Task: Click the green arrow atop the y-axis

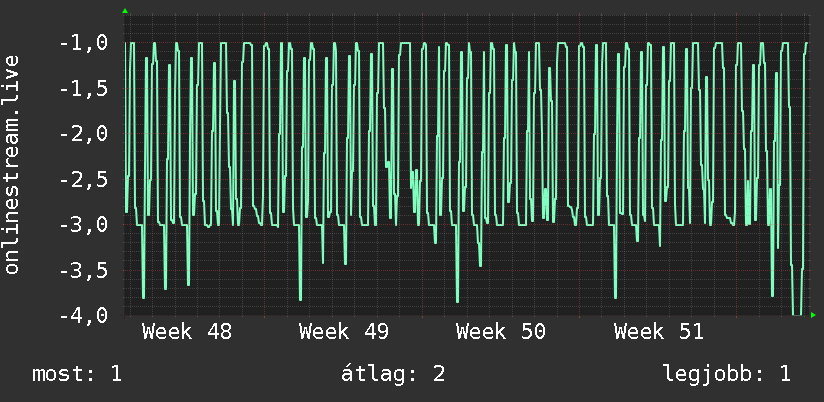Action: [x=125, y=11]
